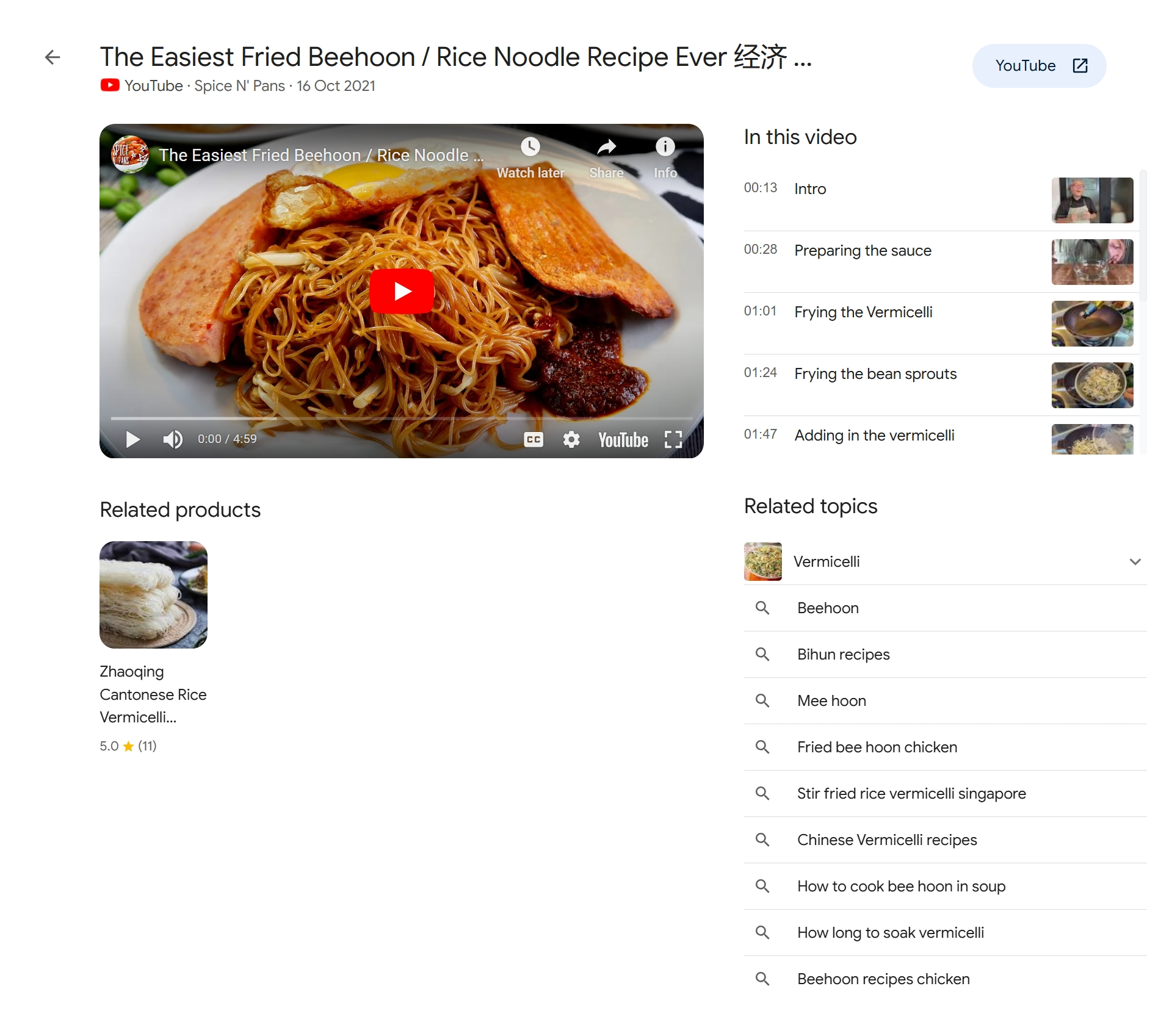Screen dimensions: 1172x1036
Task: Click the YouTube logo in player bar
Action: pos(623,440)
